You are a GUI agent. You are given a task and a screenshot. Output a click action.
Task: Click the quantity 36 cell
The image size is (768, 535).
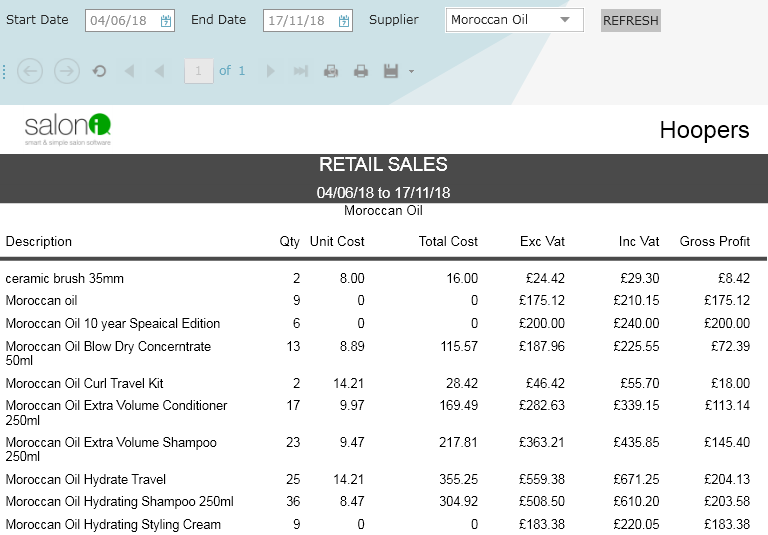(x=293, y=502)
